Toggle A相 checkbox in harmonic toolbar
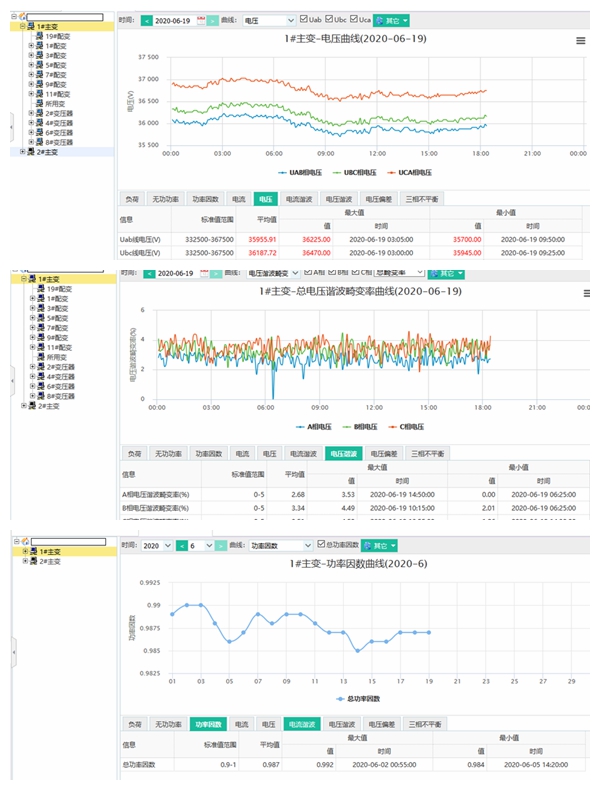The width and height of the screenshot is (600, 790). pos(308,272)
